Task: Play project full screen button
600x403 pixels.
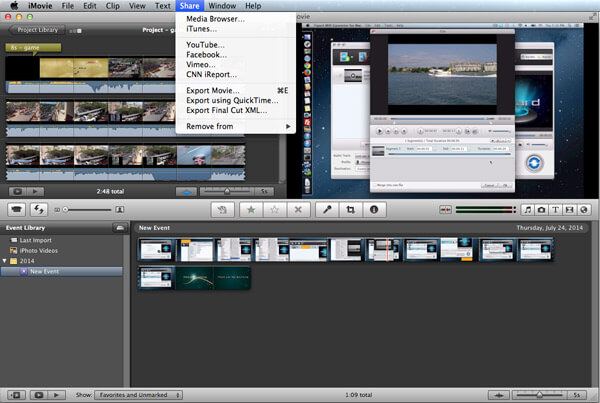Action: pyautogui.click(x=18, y=191)
